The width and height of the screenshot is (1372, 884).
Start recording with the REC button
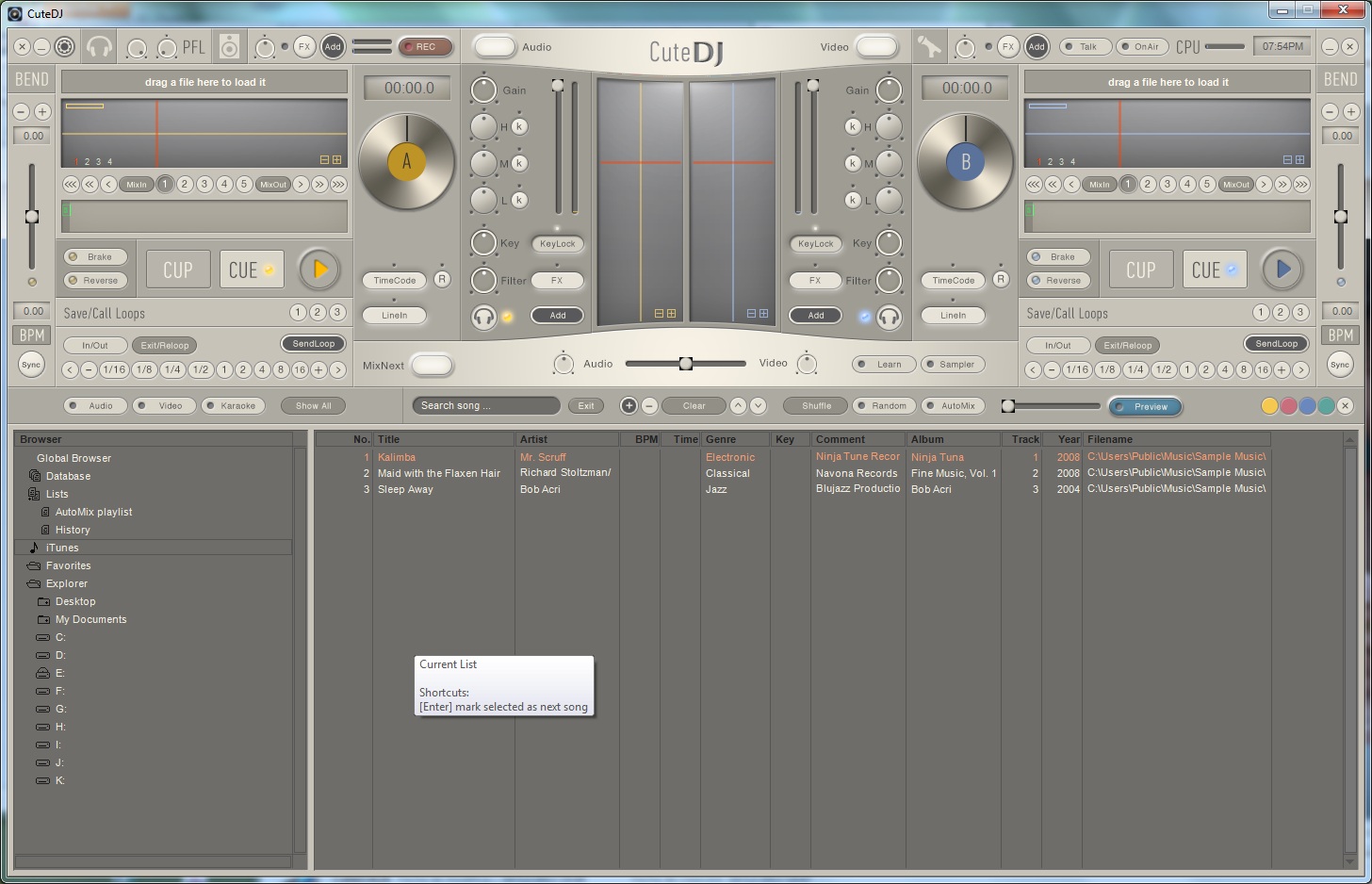pos(425,46)
